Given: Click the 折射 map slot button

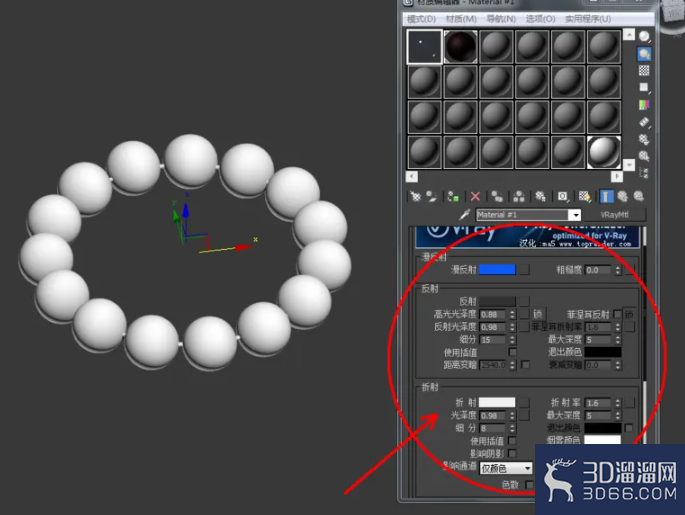Looking at the screenshot, I should click(525, 402).
